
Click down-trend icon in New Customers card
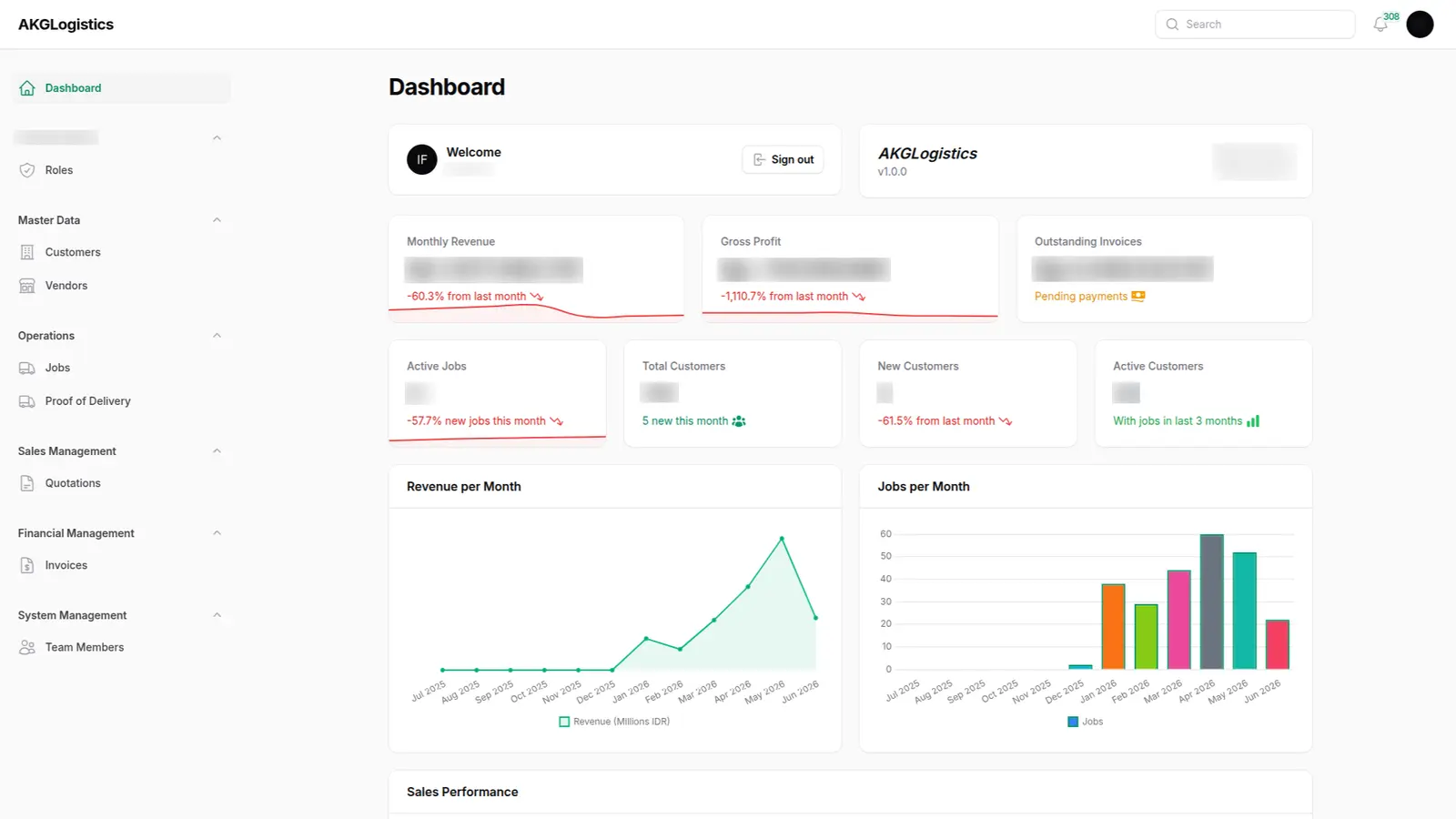pos(1006,421)
